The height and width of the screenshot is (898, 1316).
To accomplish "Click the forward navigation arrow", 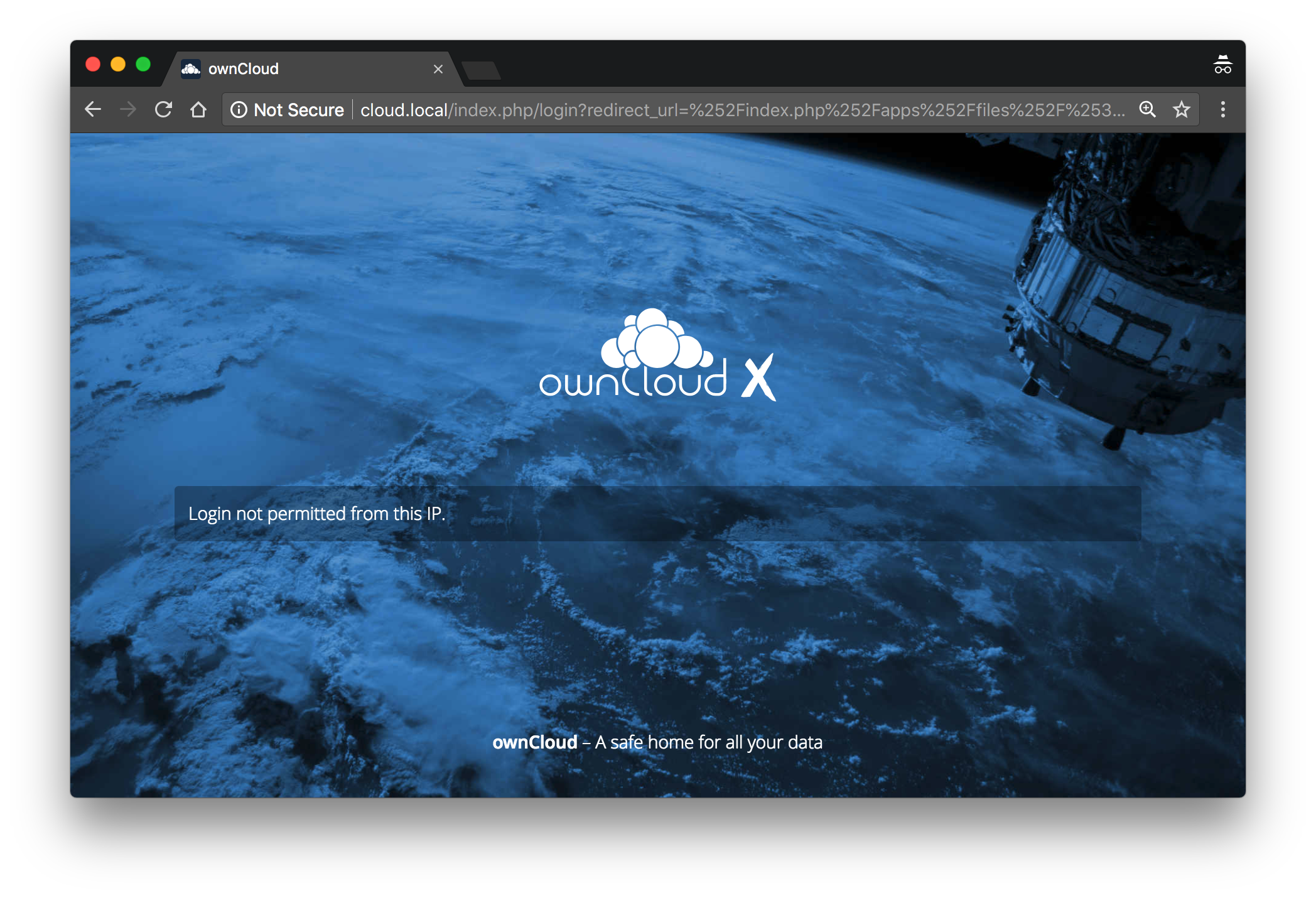I will 128,110.
